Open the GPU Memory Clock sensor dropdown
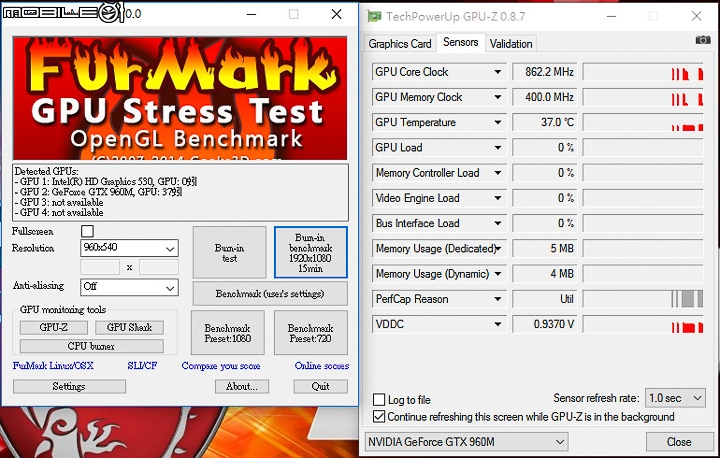This screenshot has height=458, width=720. 497,97
